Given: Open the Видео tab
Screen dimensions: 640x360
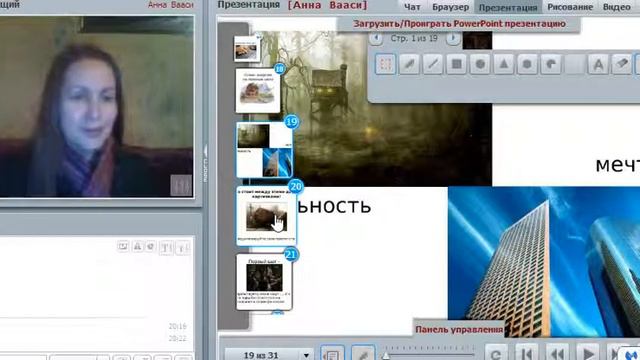Looking at the screenshot, I should (x=616, y=7).
